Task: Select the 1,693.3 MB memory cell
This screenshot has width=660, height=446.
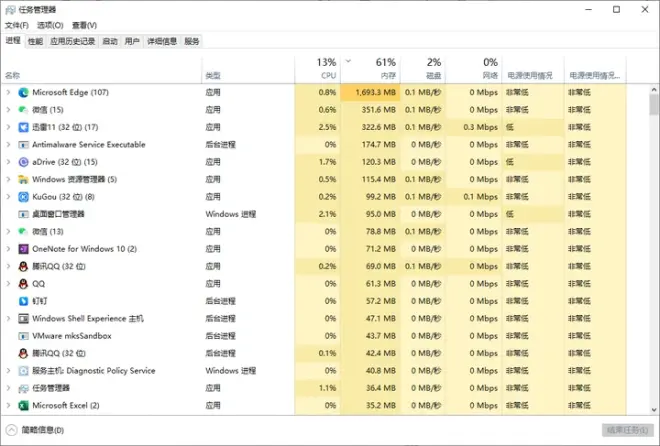Action: 370,93
